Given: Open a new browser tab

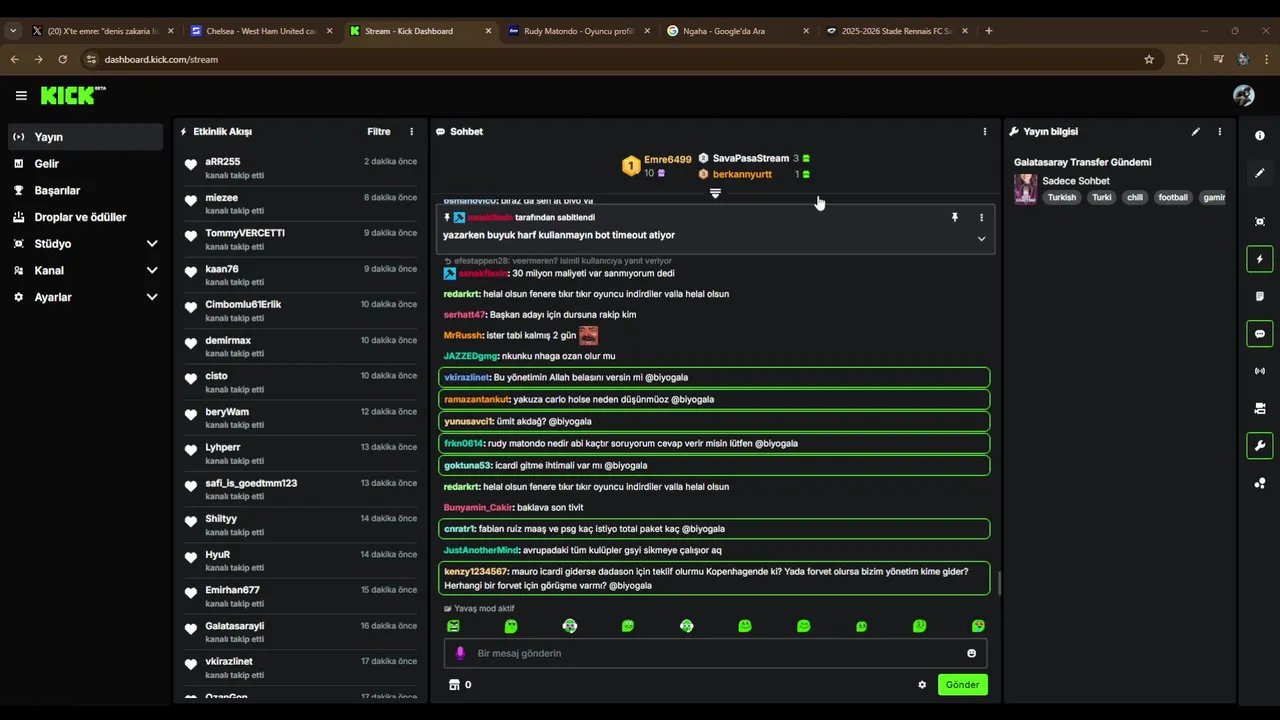Looking at the screenshot, I should click(989, 31).
